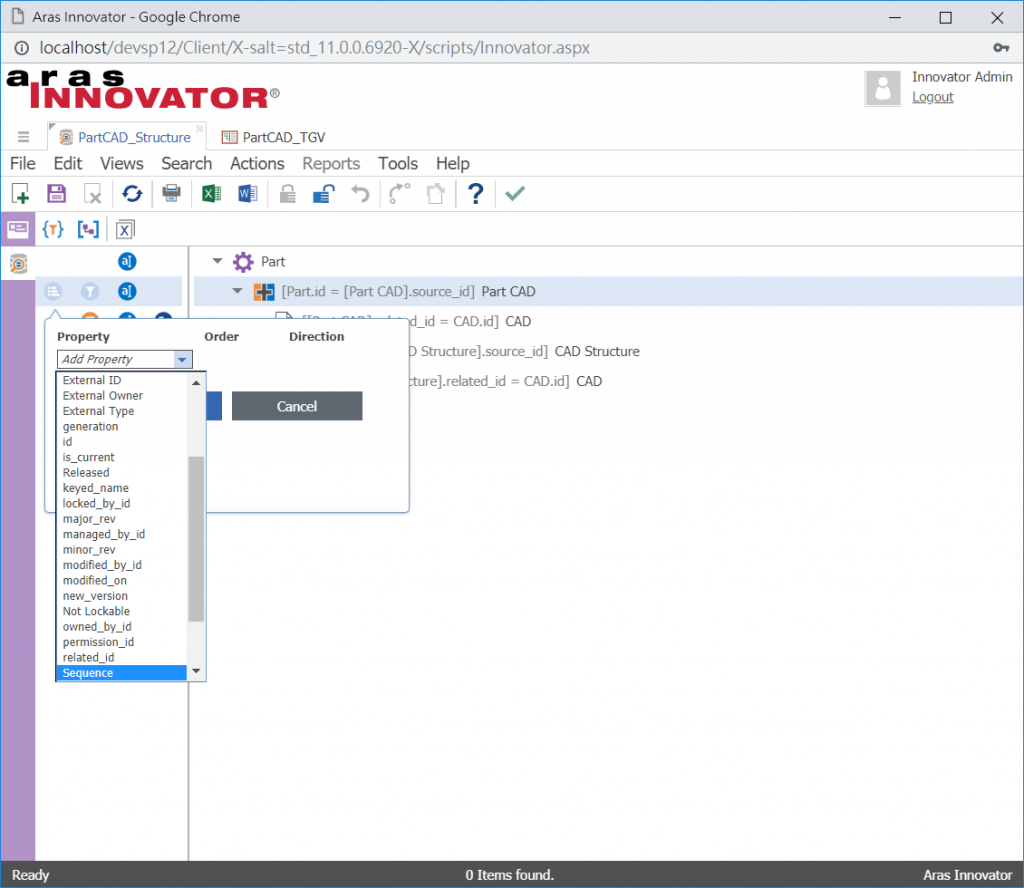The image size is (1024, 888).
Task: Switch to the PartCAD_TGV tab
Action: pos(274,137)
